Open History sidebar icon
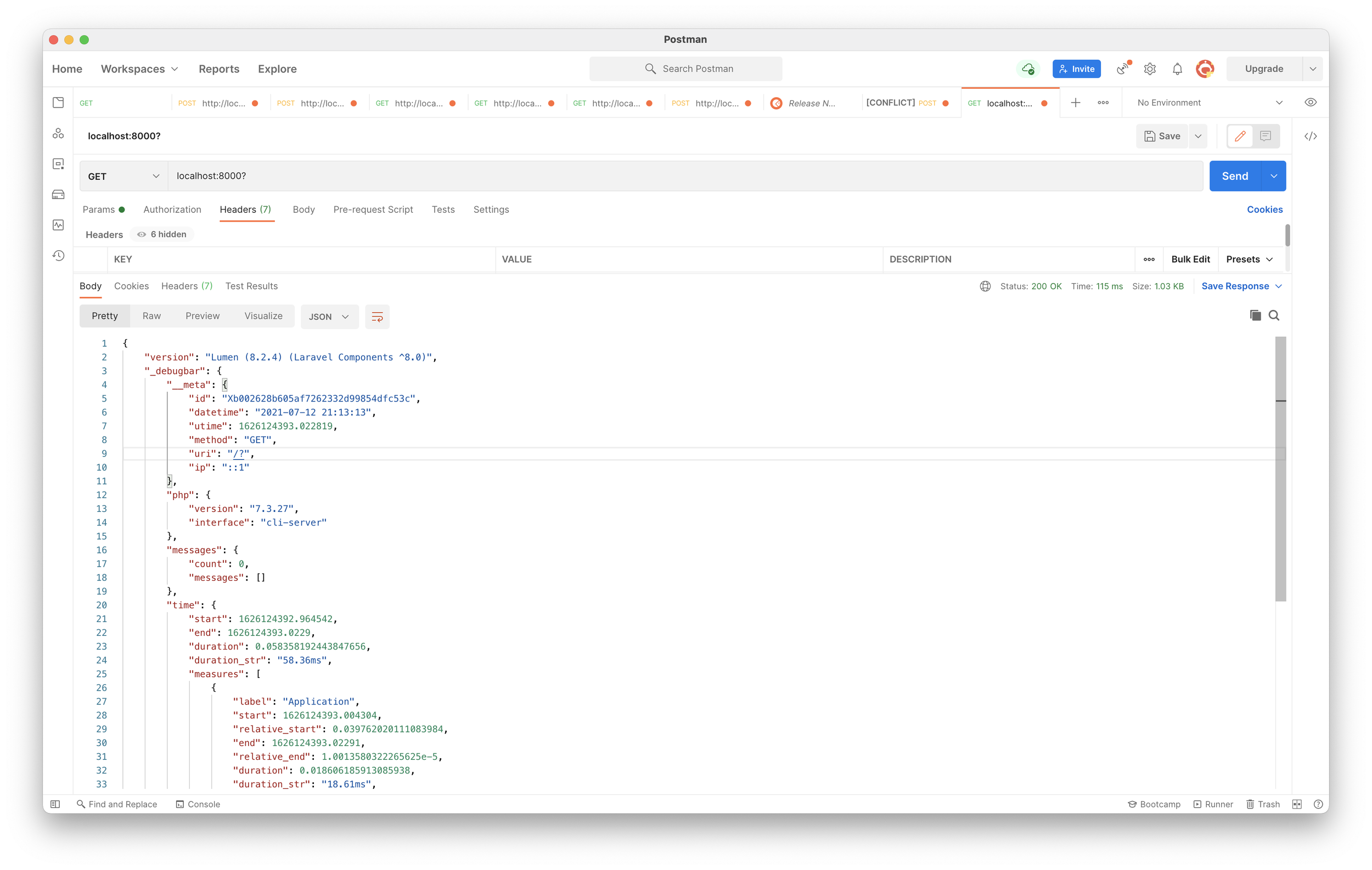1372x870 pixels. point(58,256)
